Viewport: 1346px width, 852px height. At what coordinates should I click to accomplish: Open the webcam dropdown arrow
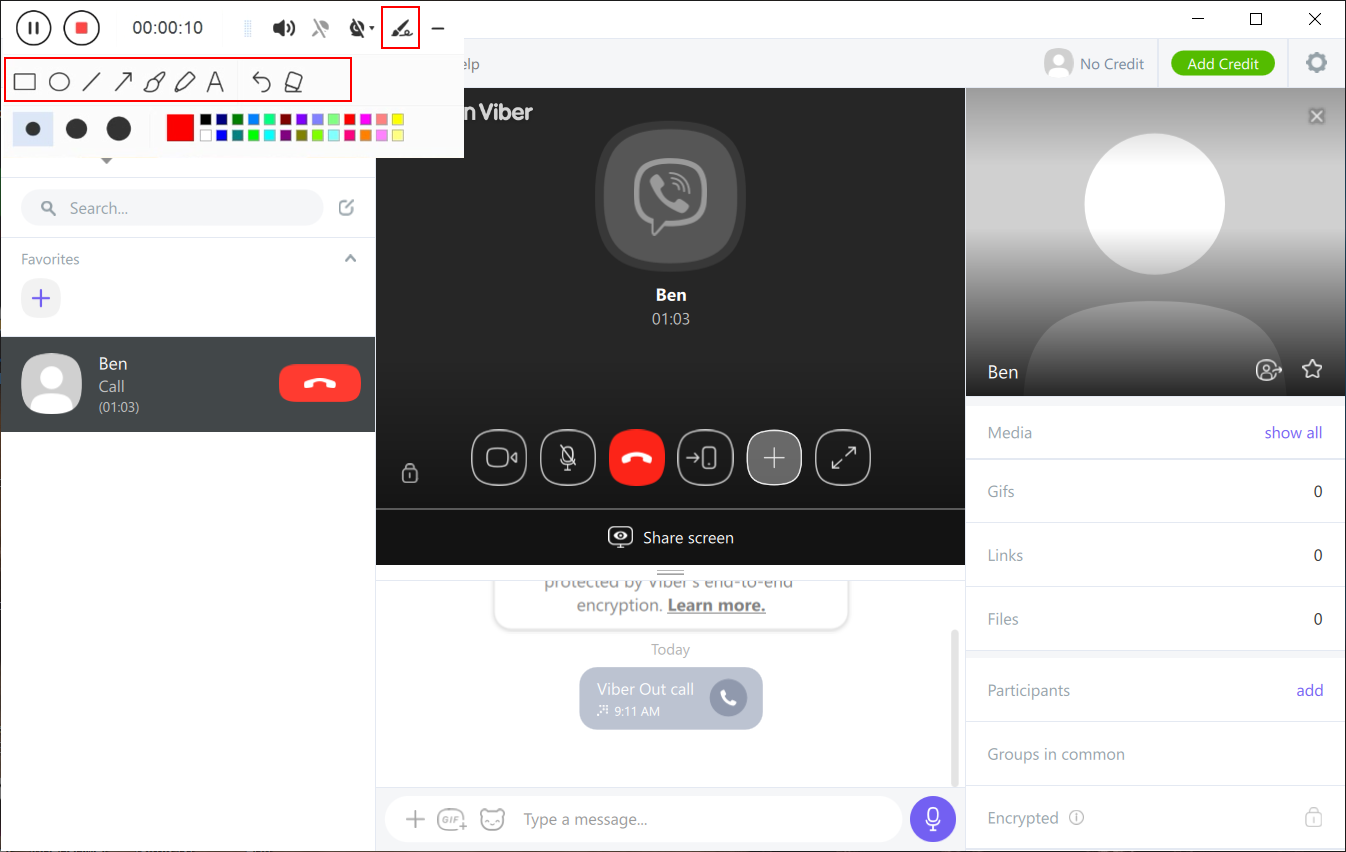372,29
